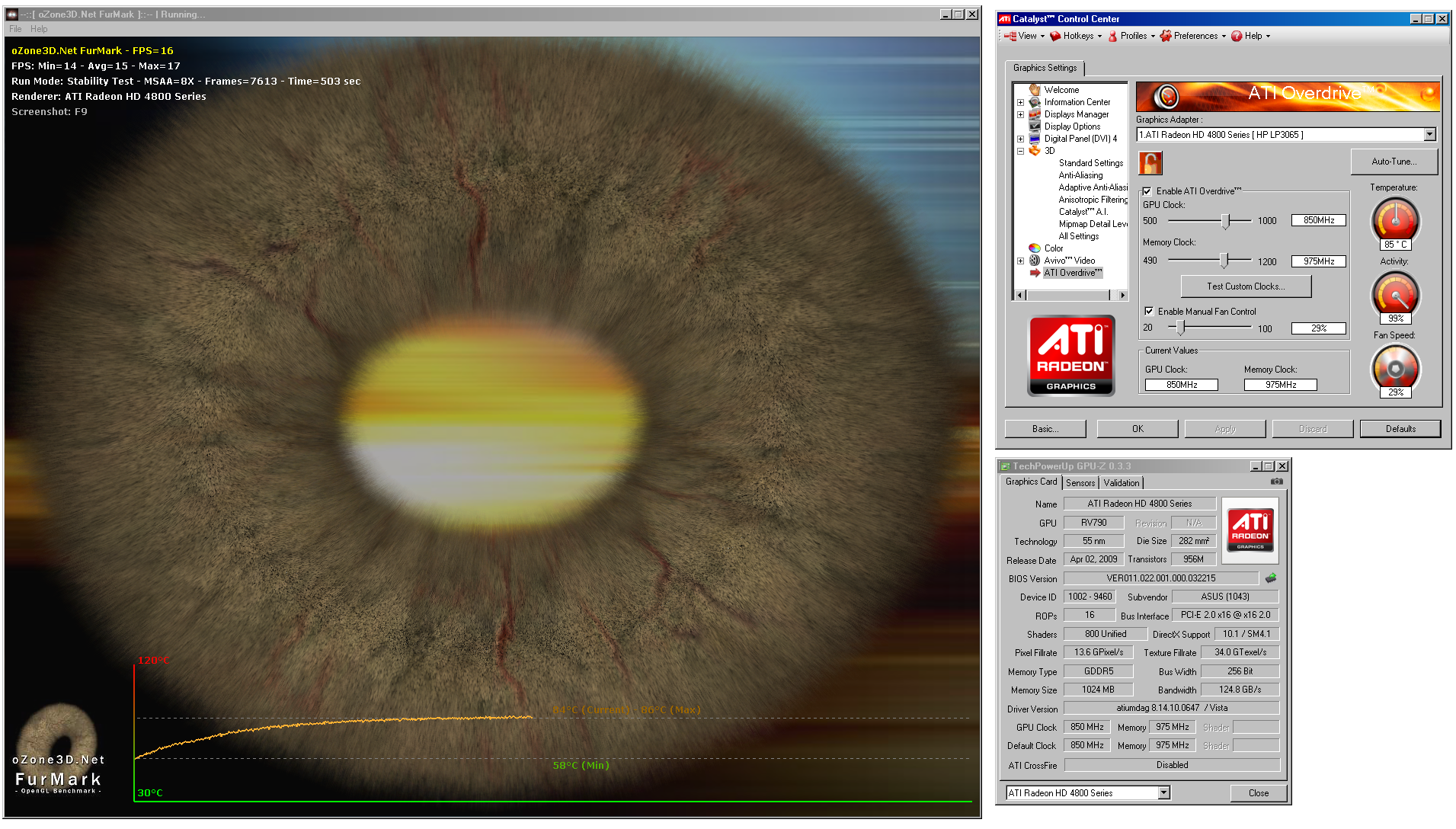Open the File menu in FurMark
Viewport: 1456px width, 829px height.
click(15, 29)
